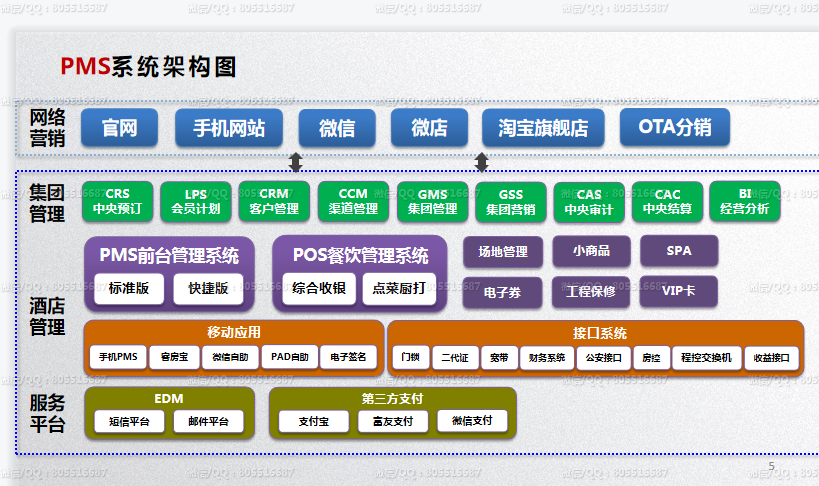This screenshot has height=486, width=819.
Task: Open the BI 经营分析 box
Action: coord(745,202)
